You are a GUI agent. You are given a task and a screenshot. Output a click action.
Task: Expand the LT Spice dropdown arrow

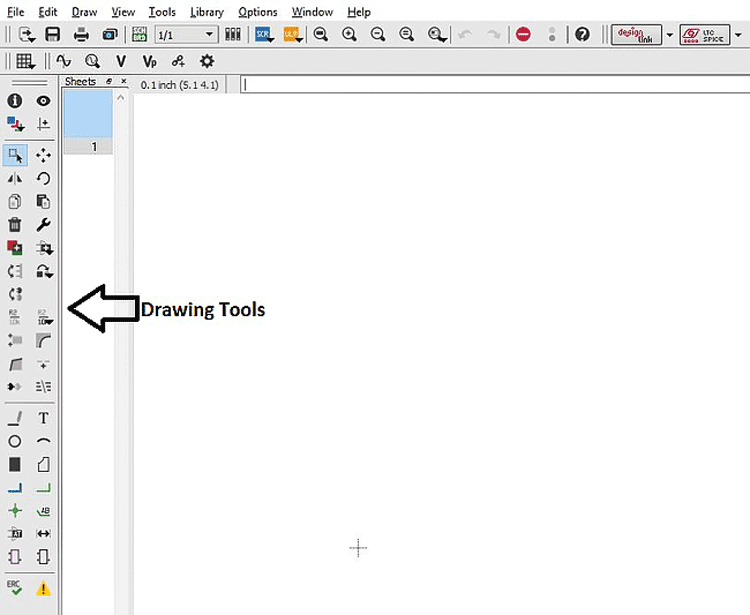point(738,35)
